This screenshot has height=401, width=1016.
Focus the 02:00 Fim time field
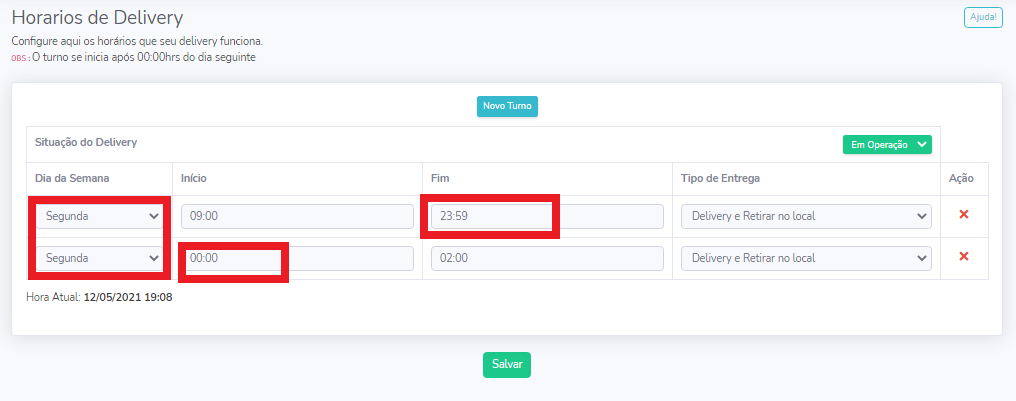(x=547, y=258)
